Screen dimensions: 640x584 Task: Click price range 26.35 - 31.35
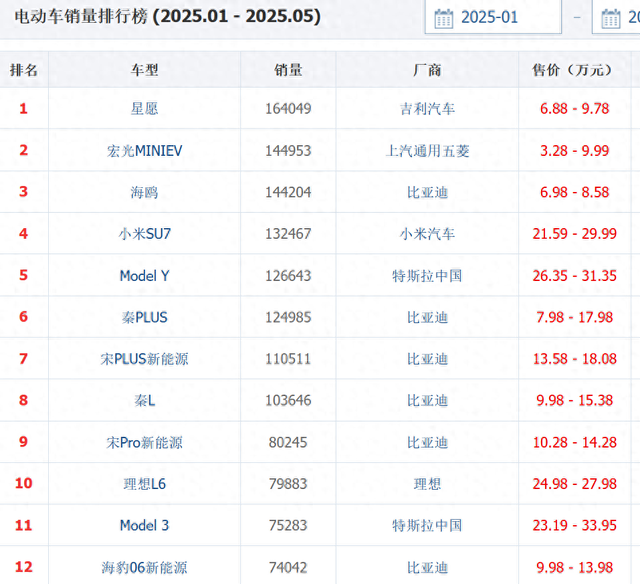click(x=575, y=276)
